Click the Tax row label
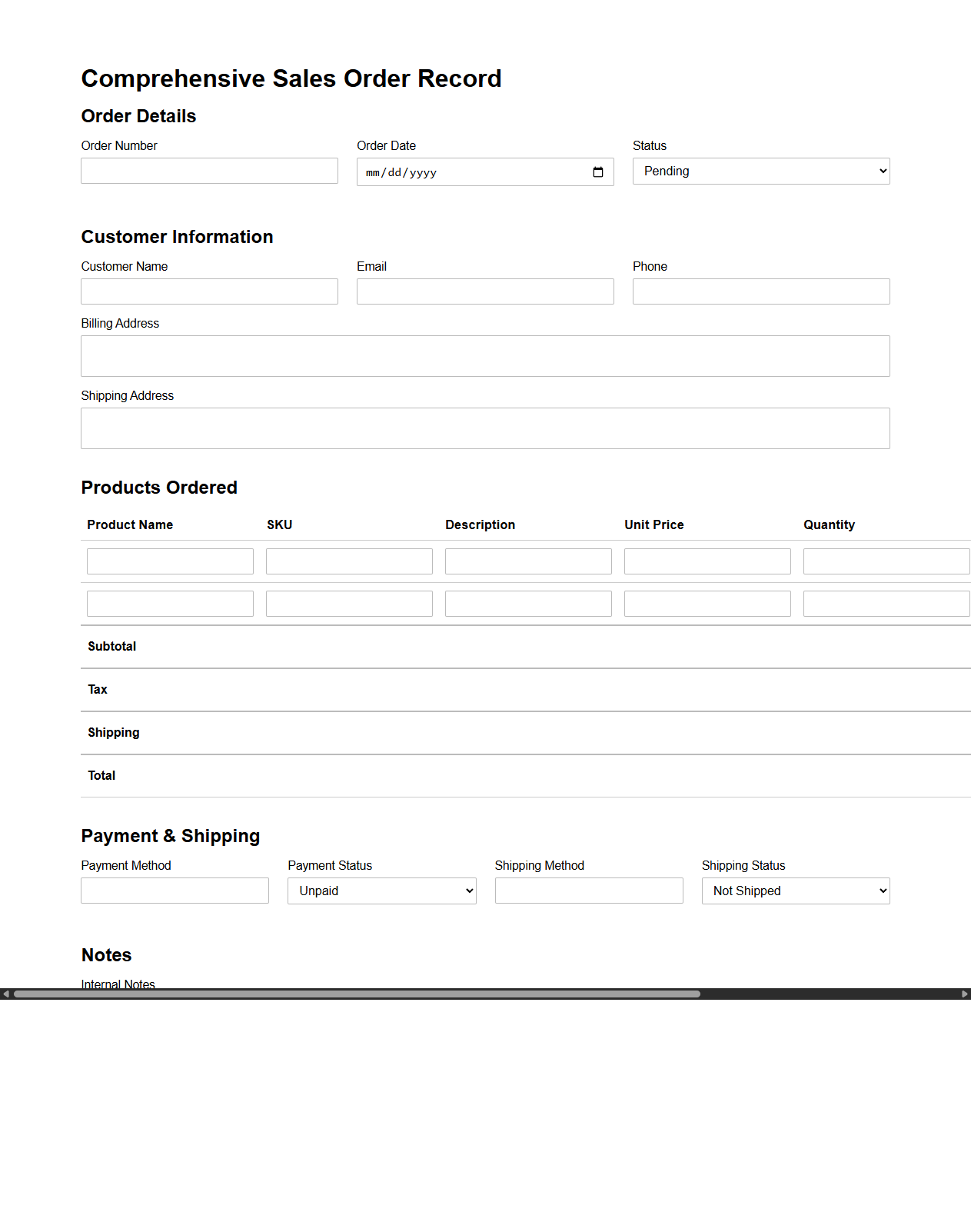The width and height of the screenshot is (971, 1232). click(x=98, y=690)
